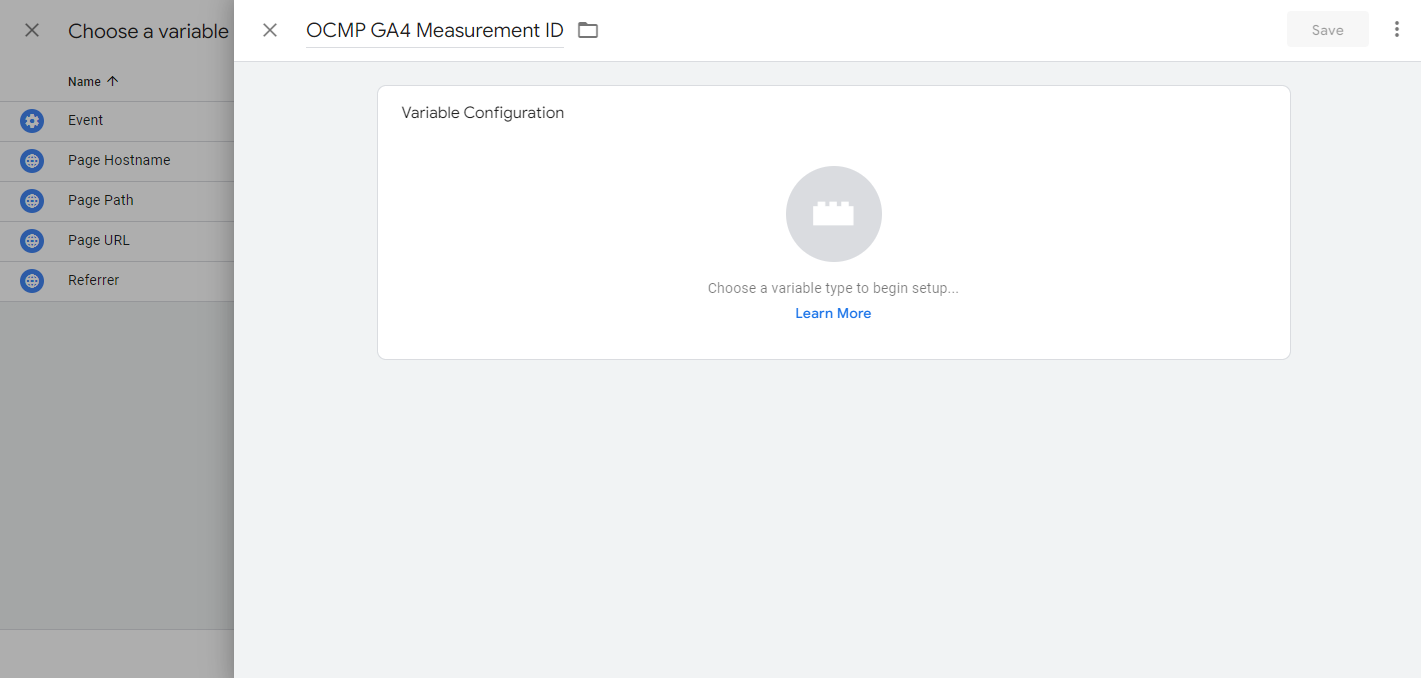Open the Learn More link
This screenshot has width=1421, height=678.
pyautogui.click(x=833, y=313)
